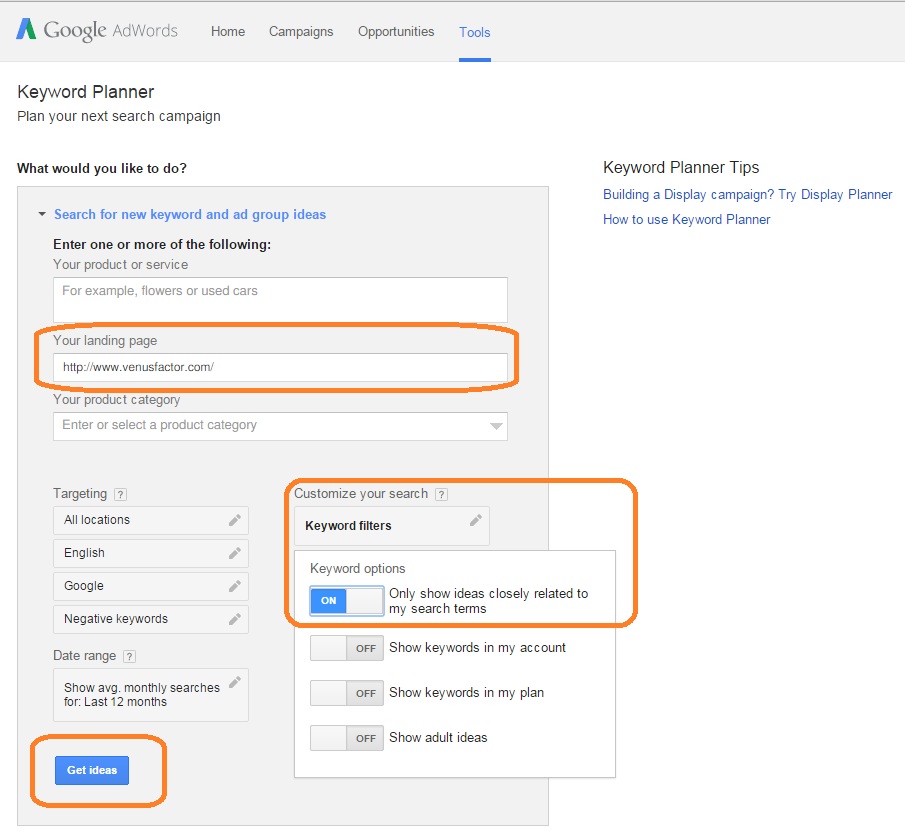Screen dimensions: 905x839
Task: Open How to use Keyword Planner link
Action: [686, 220]
